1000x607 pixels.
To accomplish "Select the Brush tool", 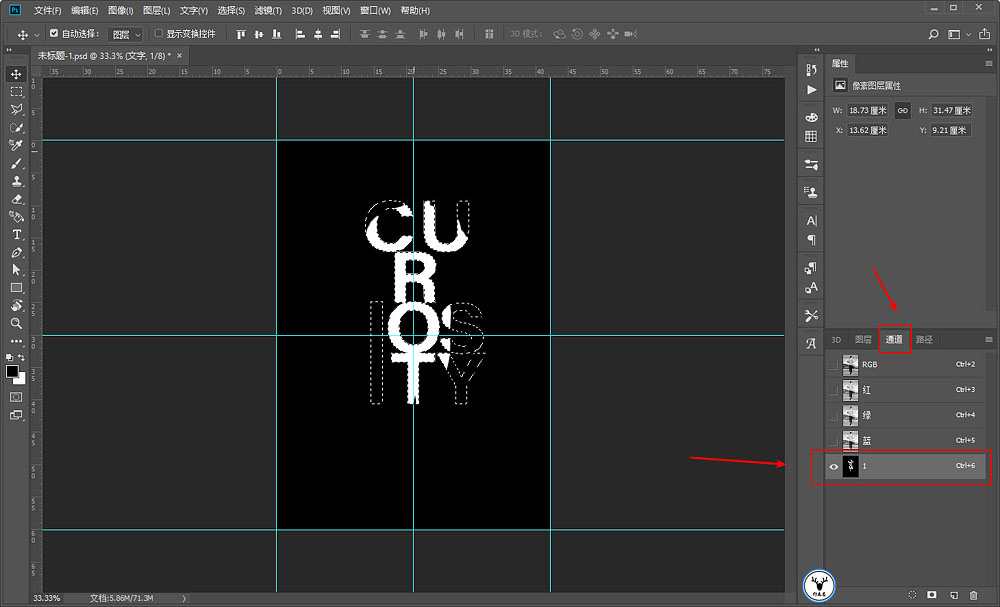I will [17, 163].
